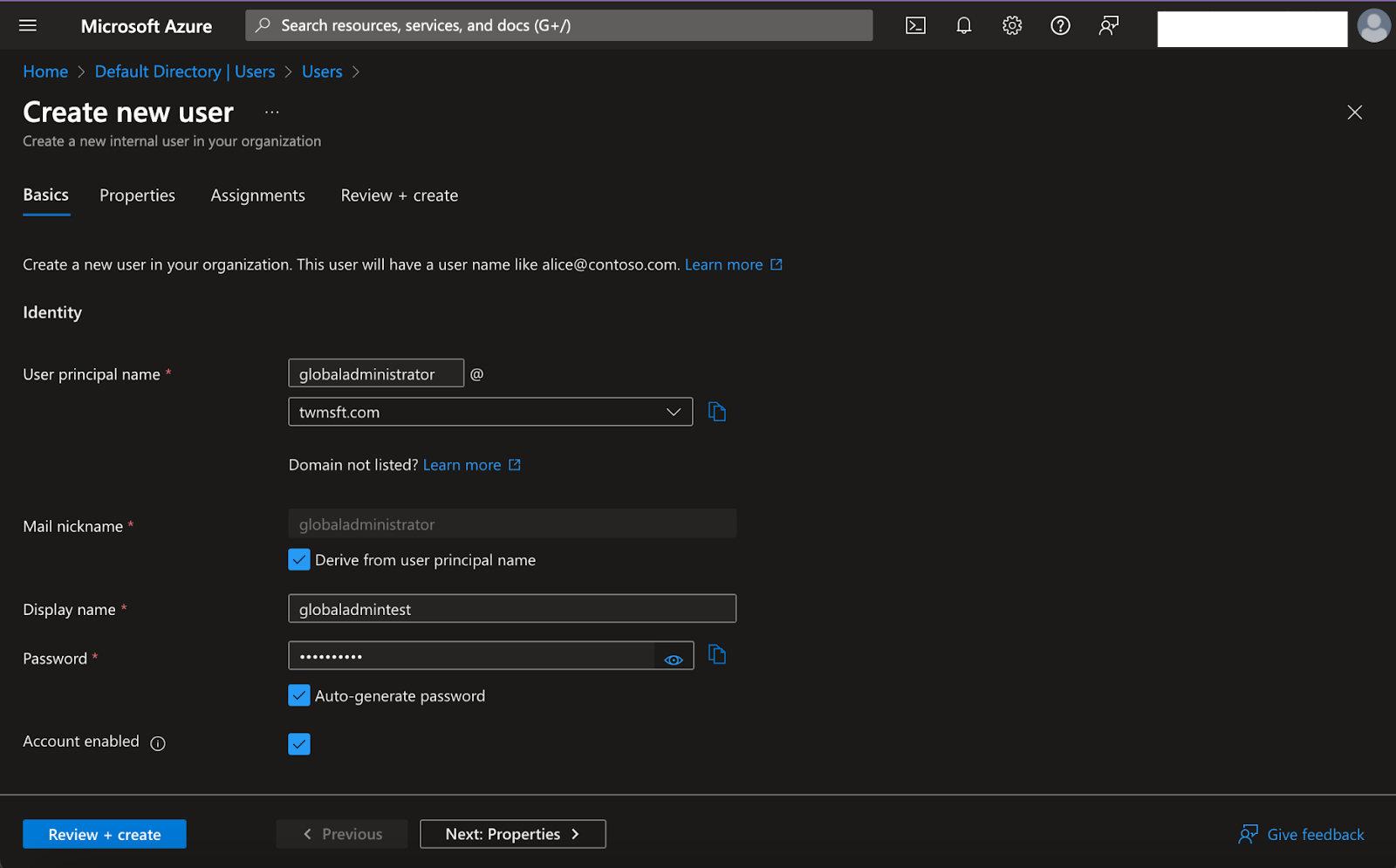This screenshot has width=1396, height=868.
Task: Close the Create new user pane
Action: tap(1354, 113)
